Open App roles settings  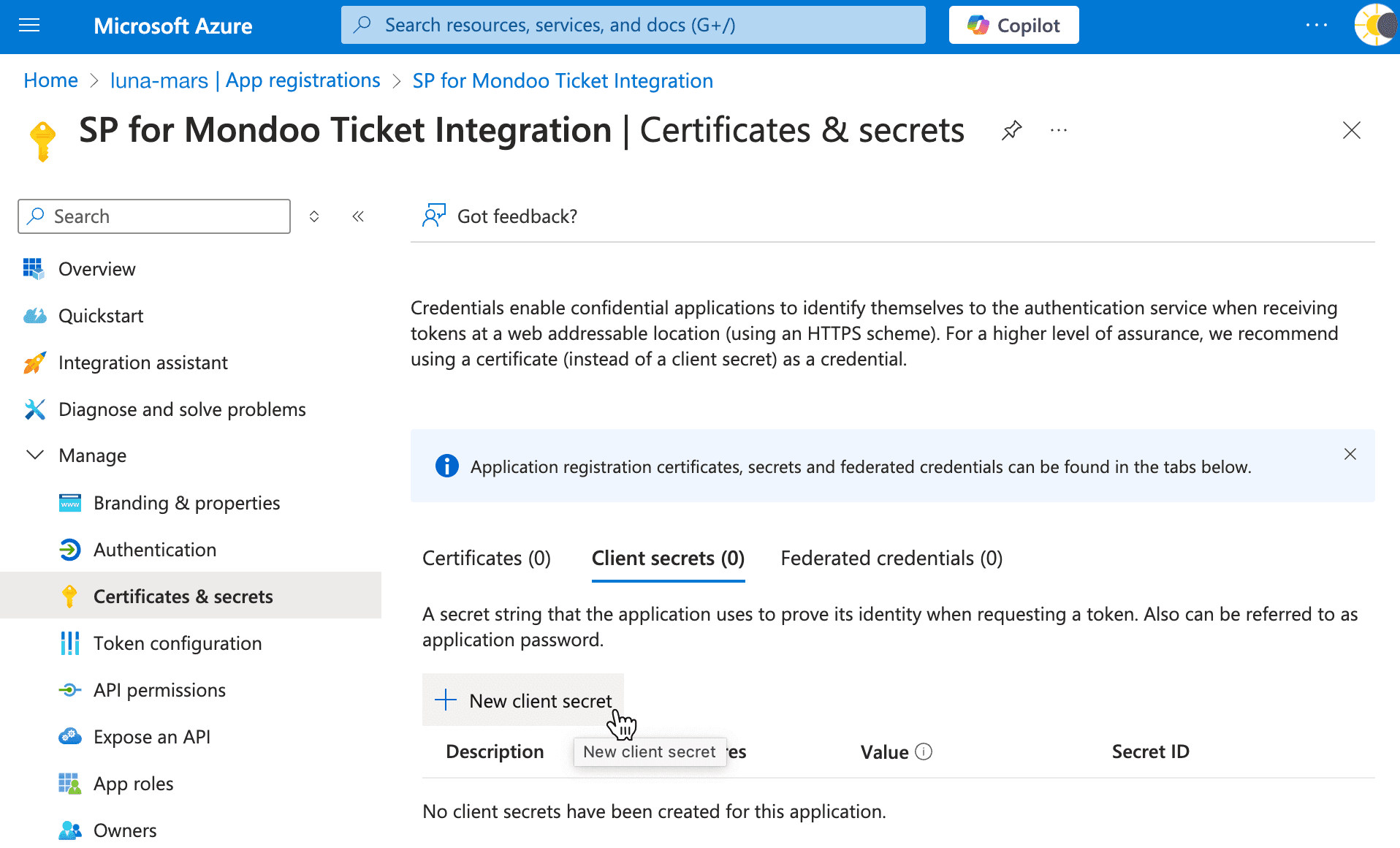(133, 783)
